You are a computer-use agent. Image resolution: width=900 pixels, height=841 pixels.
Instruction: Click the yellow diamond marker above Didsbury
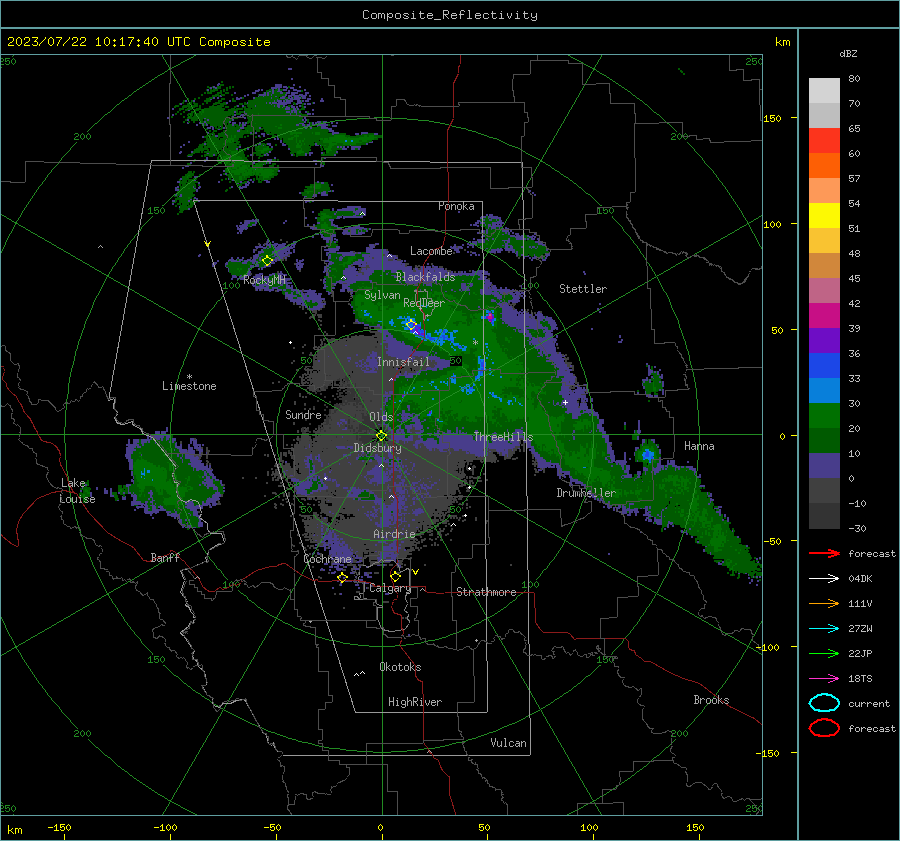(x=381, y=436)
